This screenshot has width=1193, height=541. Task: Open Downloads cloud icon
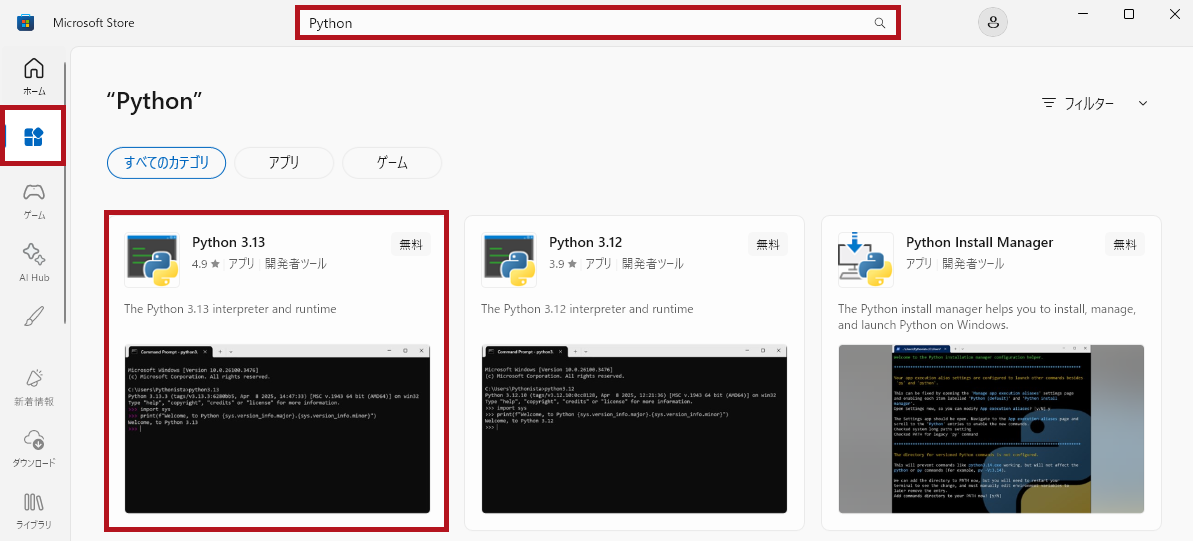[x=34, y=441]
